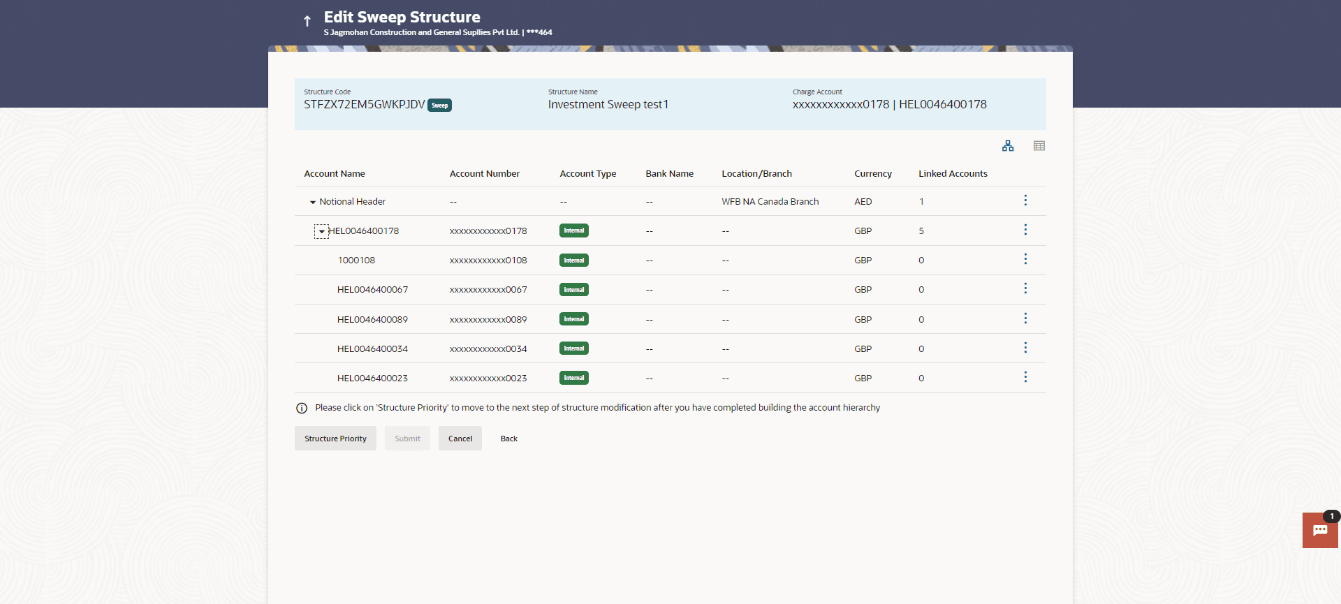This screenshot has width=1341, height=604.
Task: Click the Edit Sweep Structure title
Action: click(x=402, y=17)
